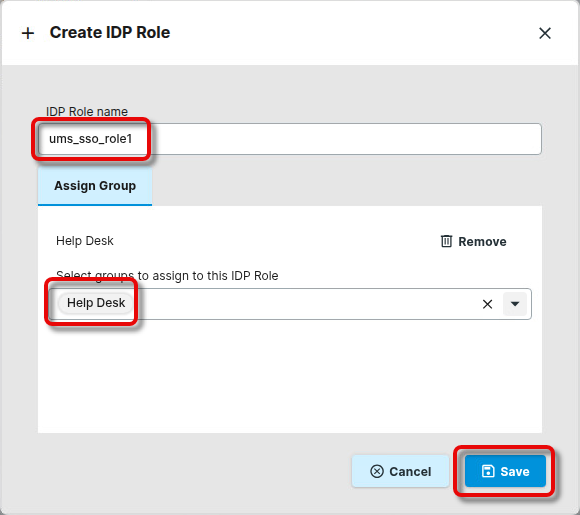Save the new IDP role
580x515 pixels.
coord(505,471)
